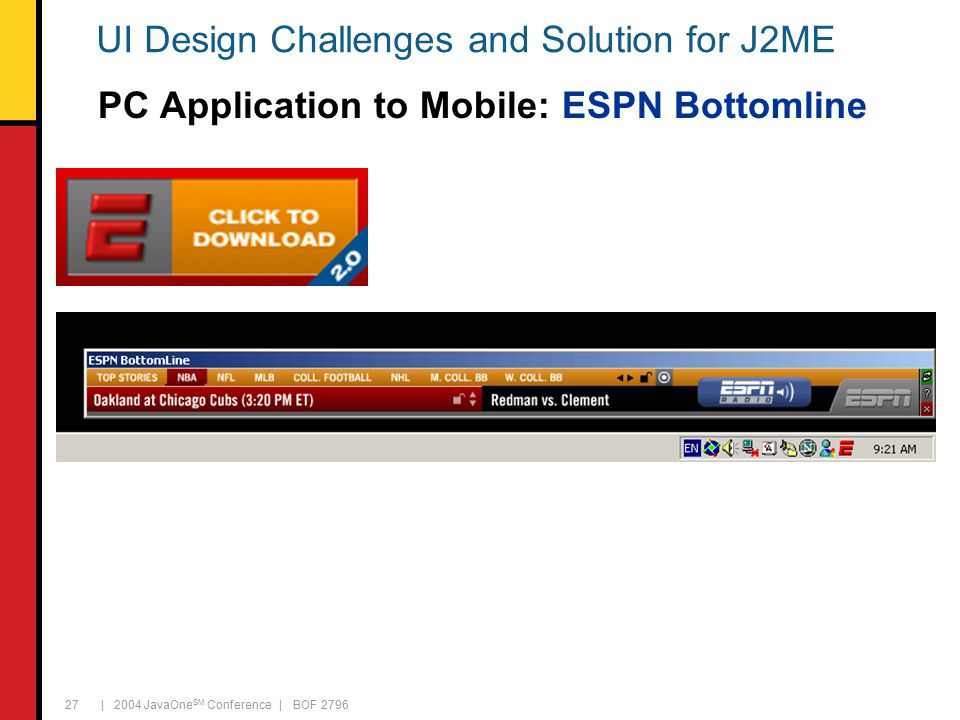
Task: Select the W. COLL. BB tab
Action: pos(533,378)
